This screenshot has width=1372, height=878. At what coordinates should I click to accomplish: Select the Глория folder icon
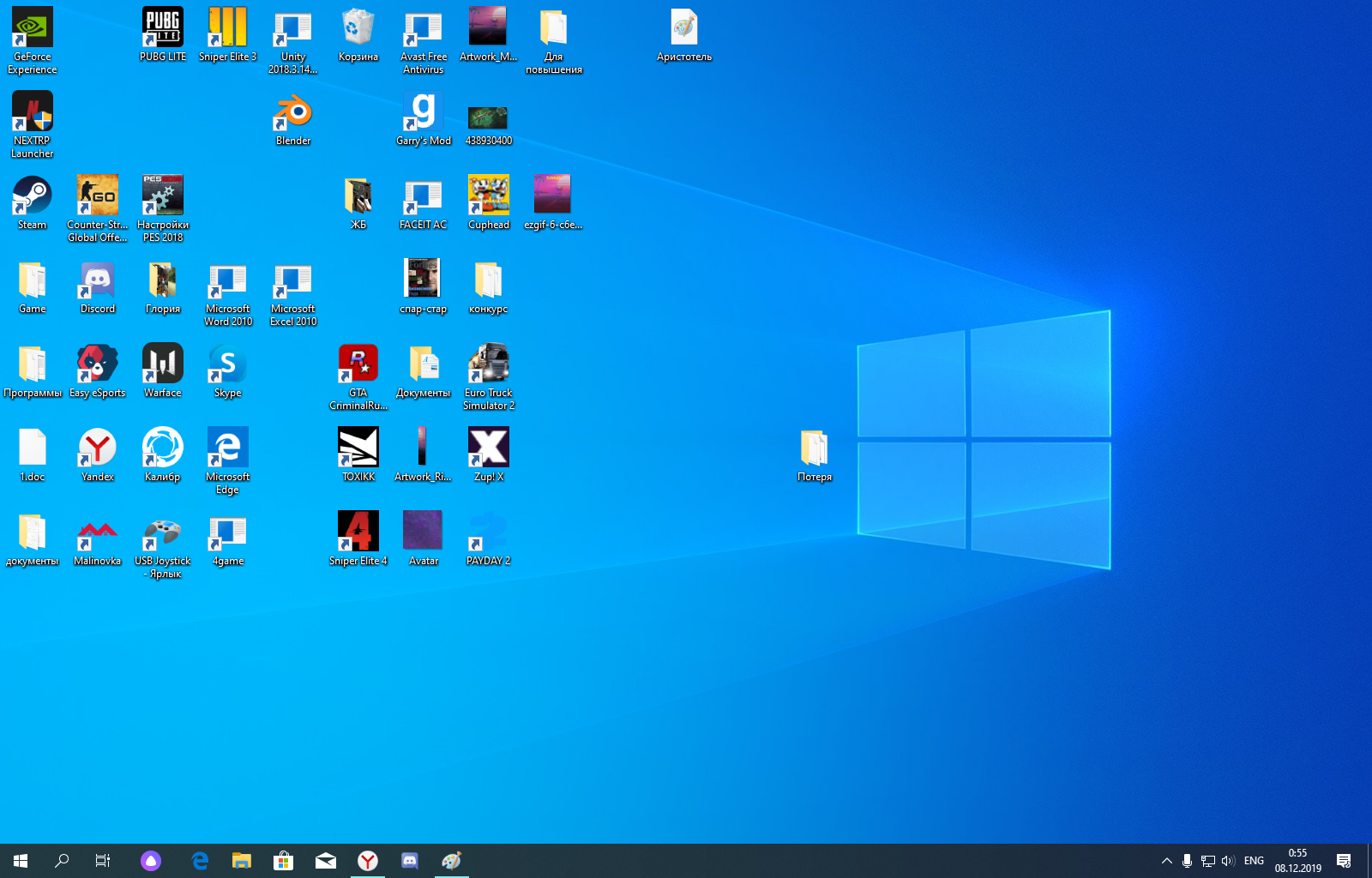163,286
